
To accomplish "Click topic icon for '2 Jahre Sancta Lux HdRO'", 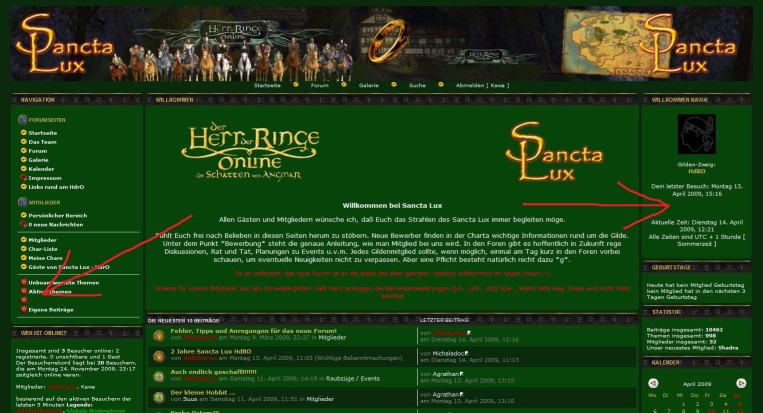I will pos(159,354).
